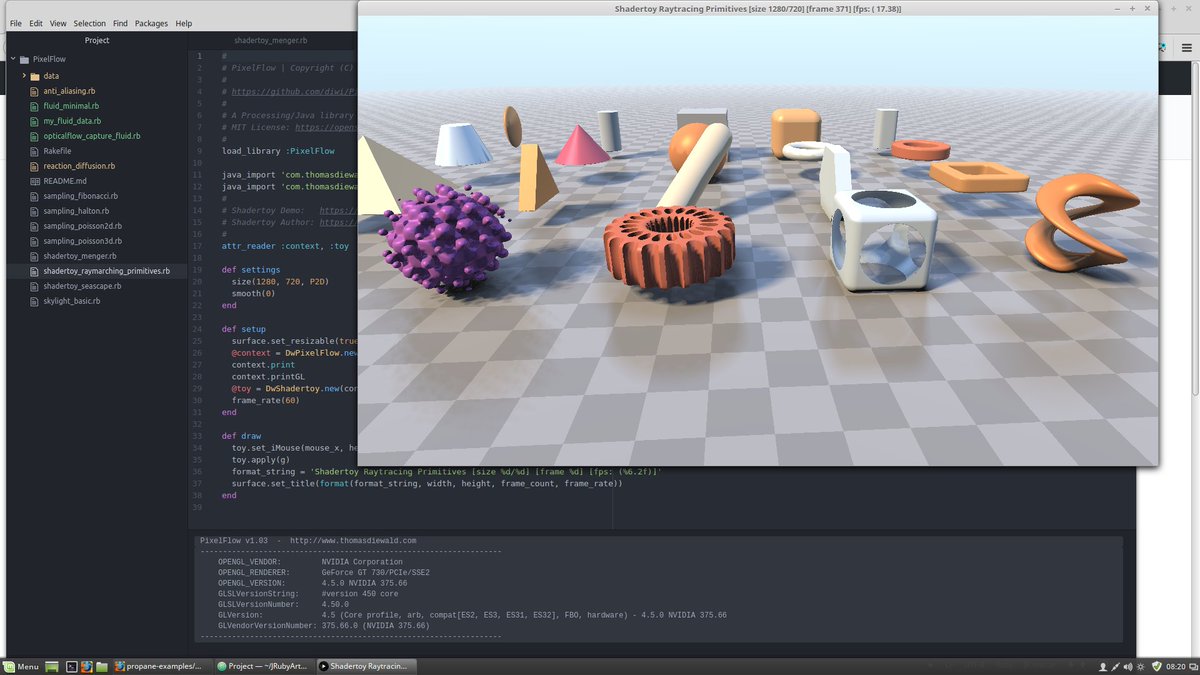This screenshot has width=1200, height=675.
Task: Click the user account icon in the system tray
Action: click(1103, 665)
